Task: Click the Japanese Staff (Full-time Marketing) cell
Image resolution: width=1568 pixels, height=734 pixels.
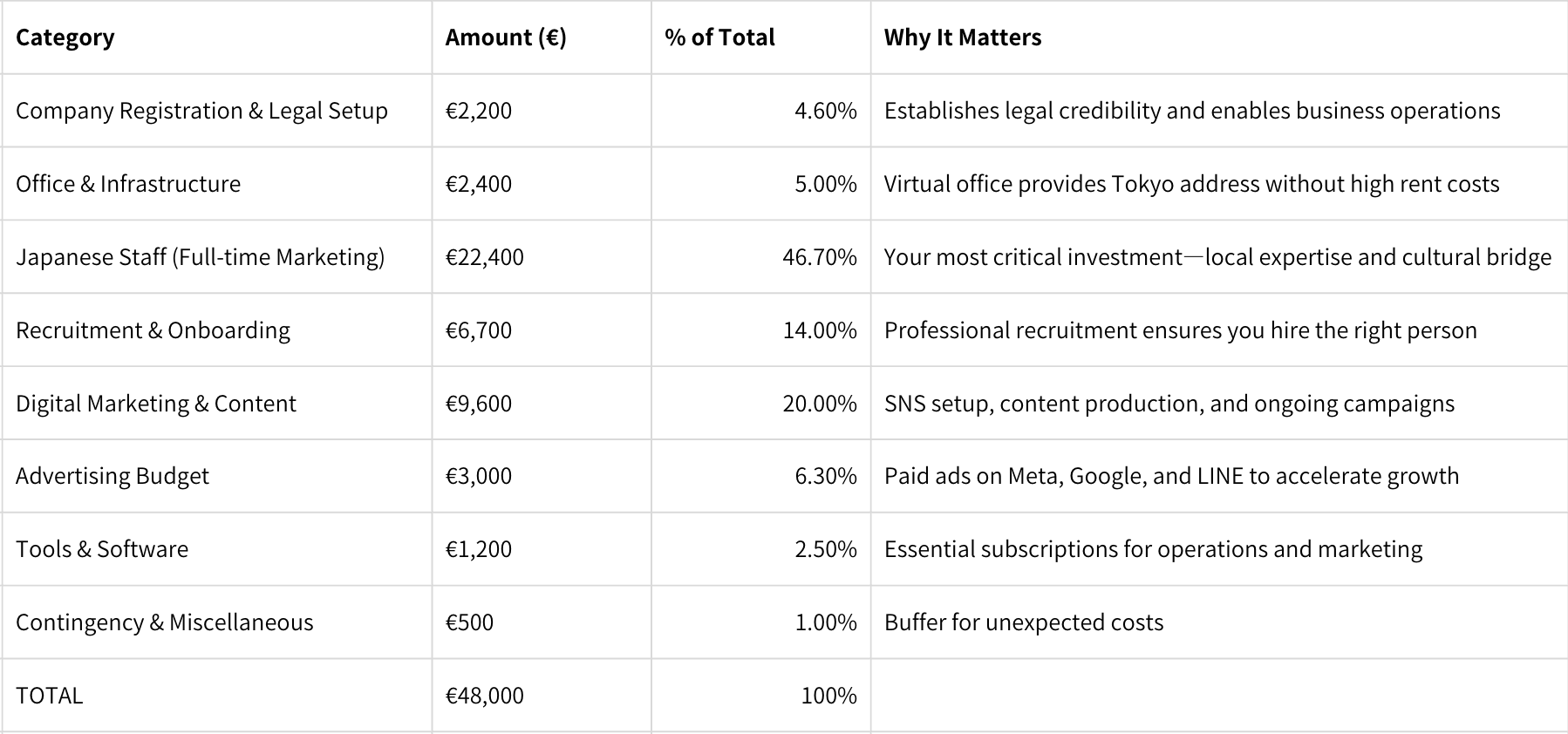Action: [x=216, y=257]
